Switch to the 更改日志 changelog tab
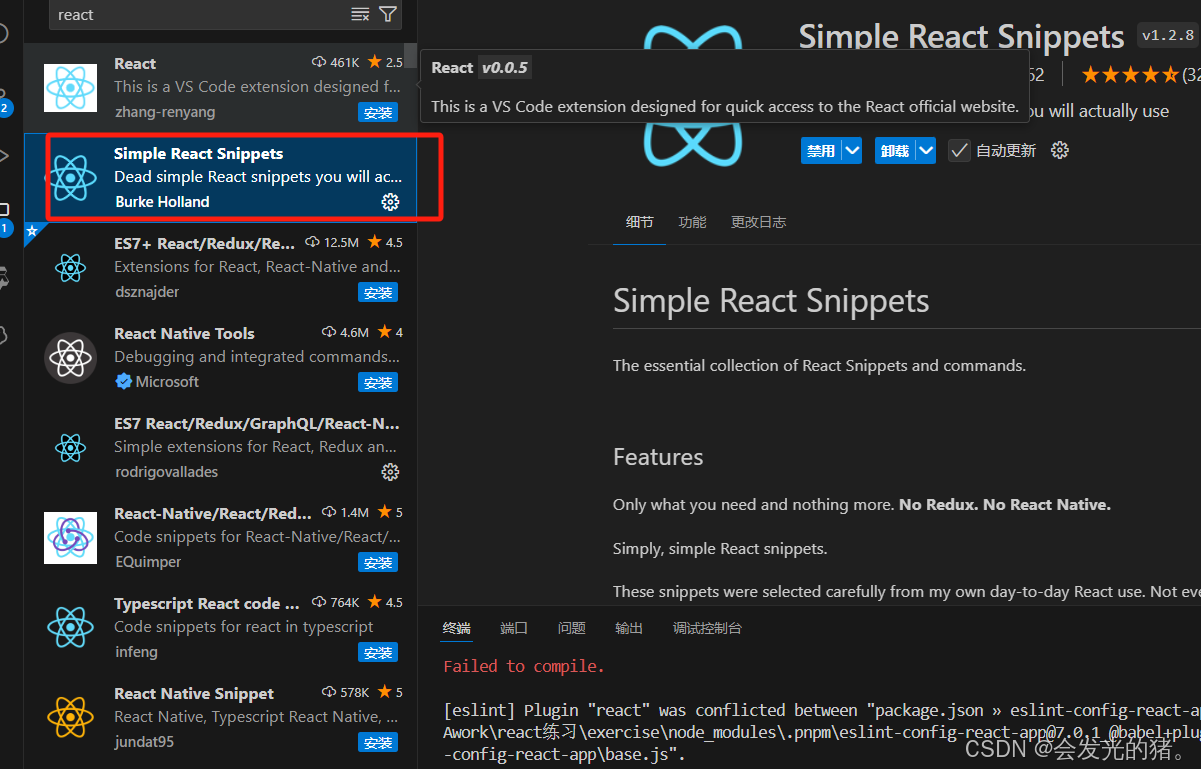Image resolution: width=1201 pixels, height=769 pixels. [x=758, y=222]
